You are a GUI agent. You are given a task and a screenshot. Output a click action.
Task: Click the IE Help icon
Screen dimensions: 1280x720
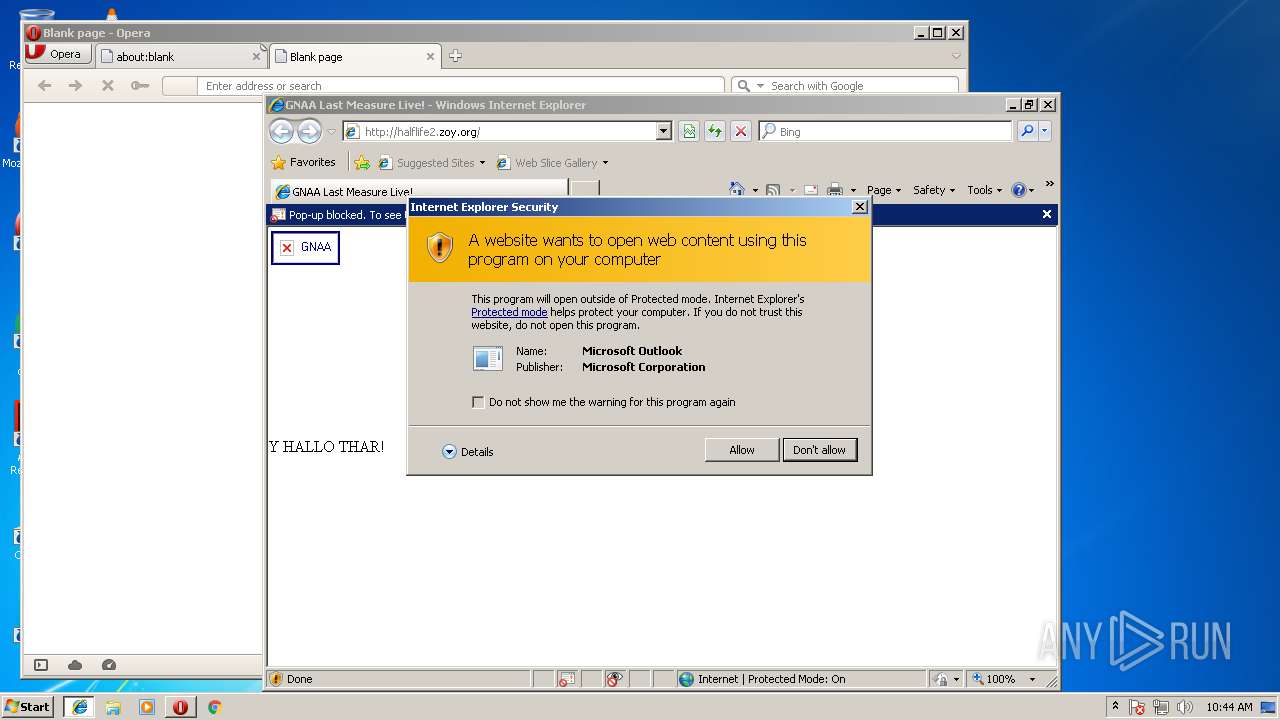click(1018, 190)
